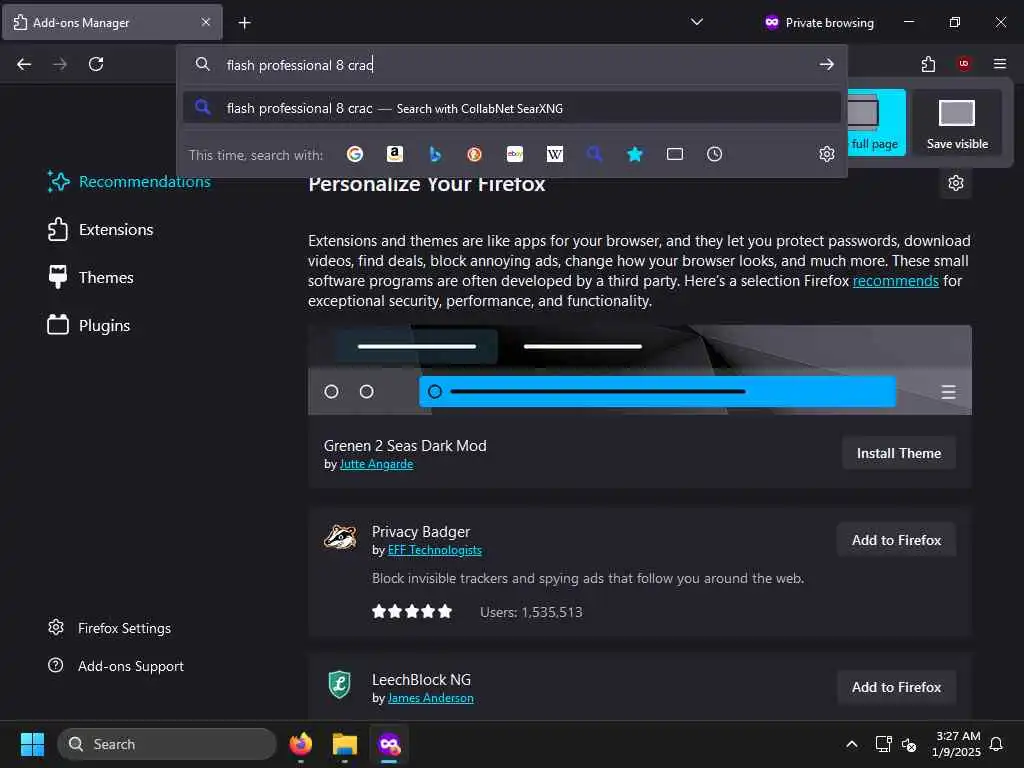1024x768 pixels.
Task: Click the Go arrow in address bar
Action: (827, 64)
